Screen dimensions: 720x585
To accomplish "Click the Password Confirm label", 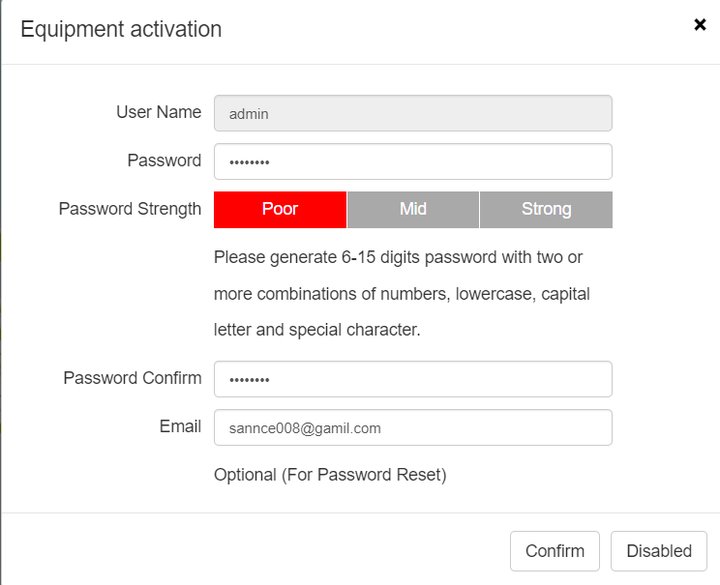I will 132,378.
